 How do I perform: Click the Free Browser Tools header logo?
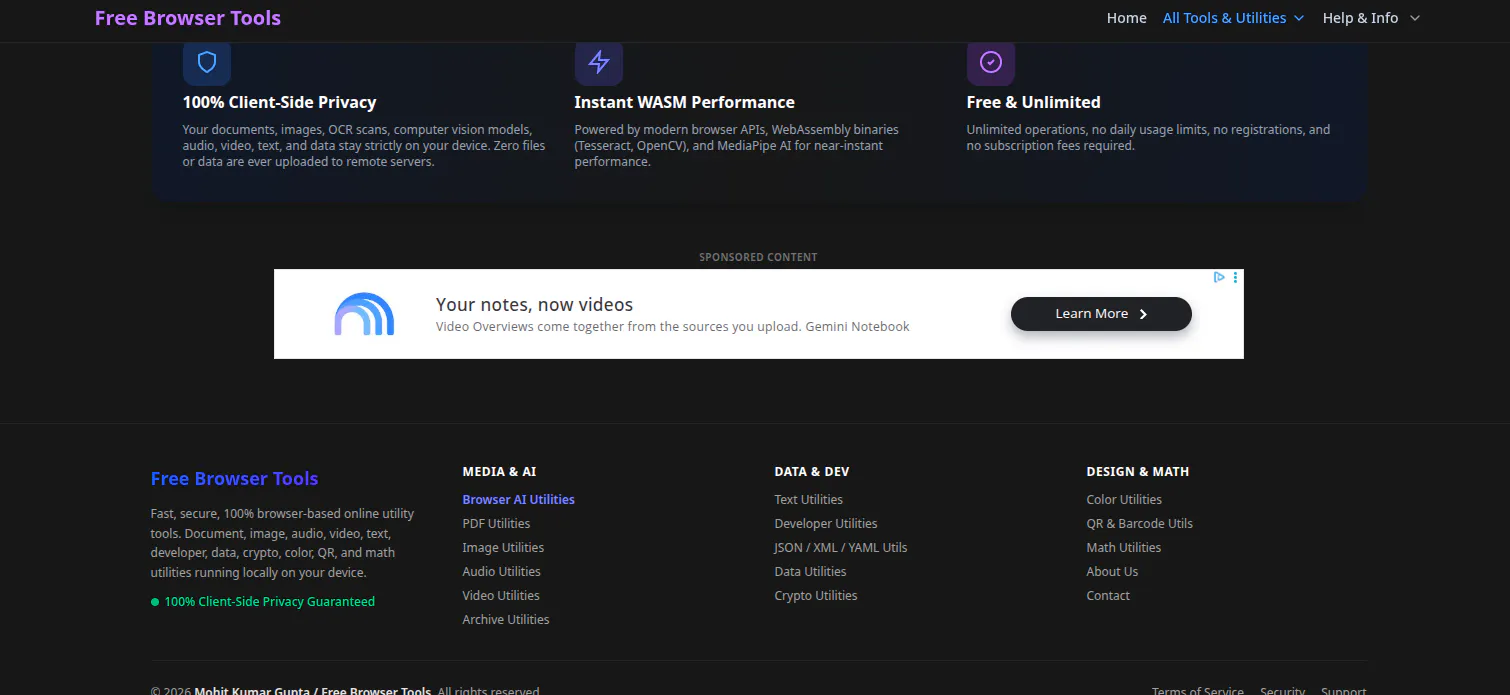pyautogui.click(x=188, y=18)
